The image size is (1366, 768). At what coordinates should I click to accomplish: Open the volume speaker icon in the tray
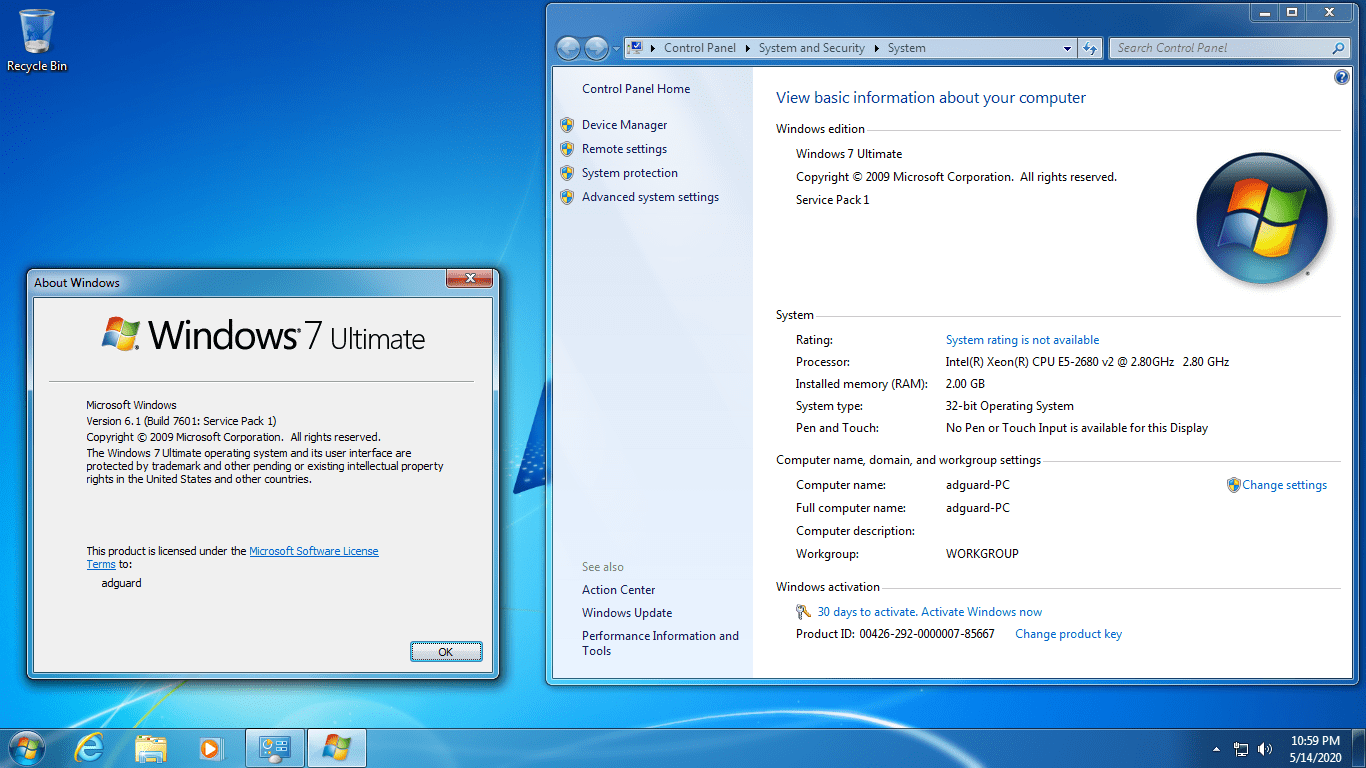tap(1265, 748)
